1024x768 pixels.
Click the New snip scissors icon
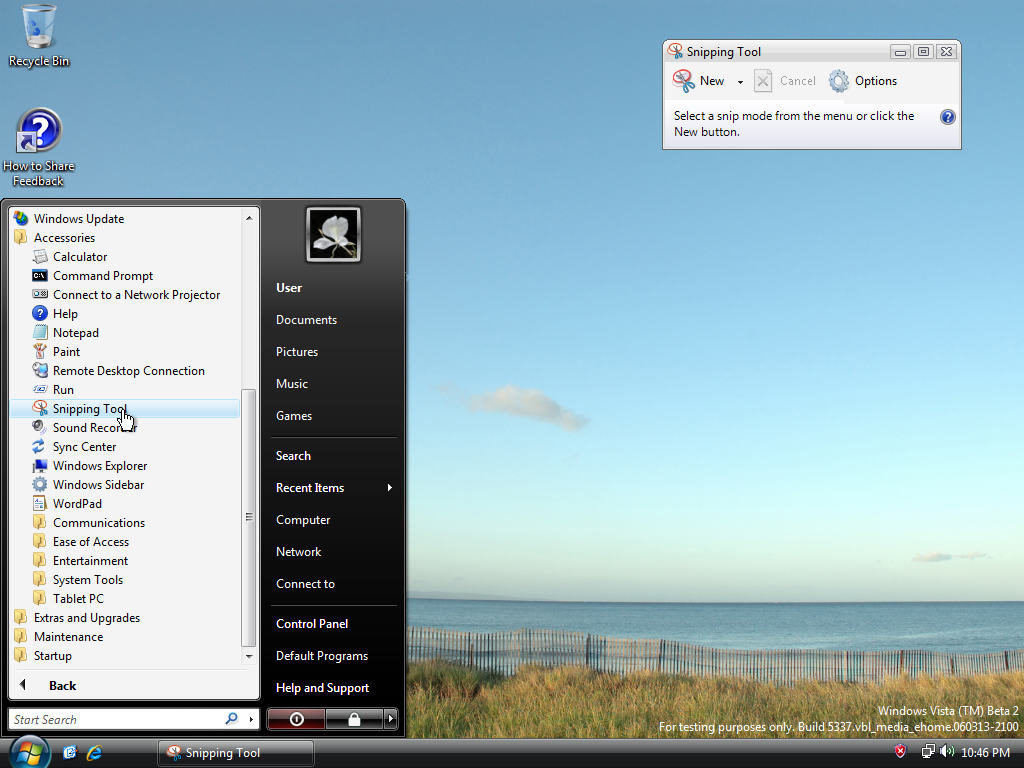tap(684, 81)
